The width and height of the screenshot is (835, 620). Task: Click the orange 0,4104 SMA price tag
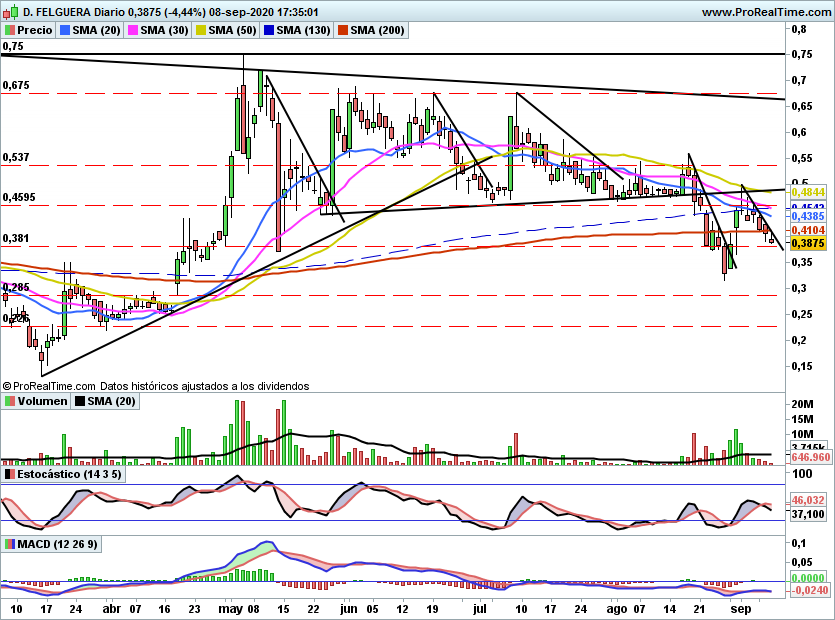[806, 229]
